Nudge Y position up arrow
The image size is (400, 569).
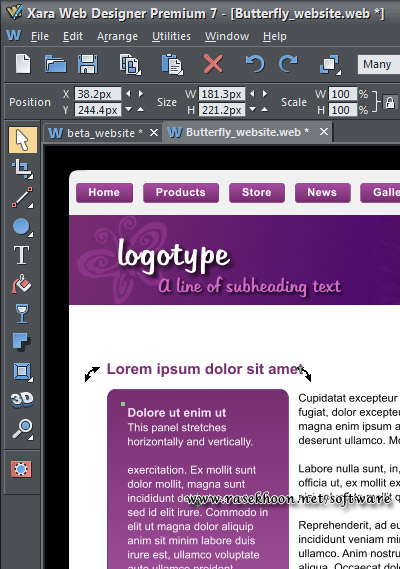click(140, 109)
